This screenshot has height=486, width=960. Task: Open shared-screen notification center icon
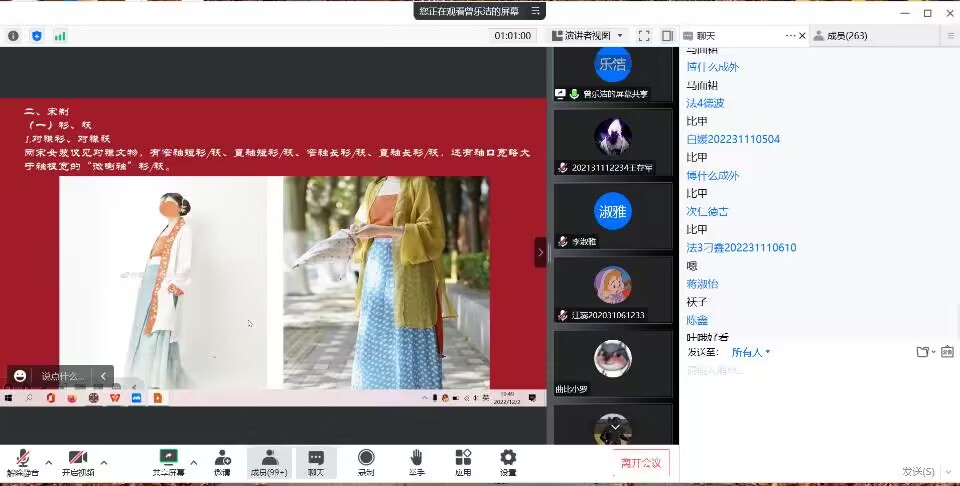coord(532,398)
